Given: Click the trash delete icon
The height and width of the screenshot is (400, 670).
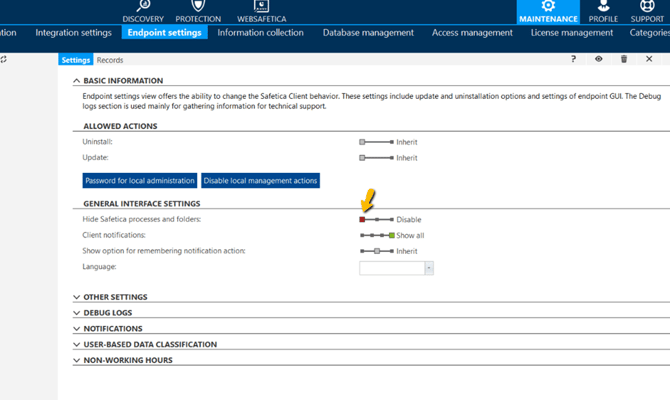Looking at the screenshot, I should pyautogui.click(x=624, y=60).
